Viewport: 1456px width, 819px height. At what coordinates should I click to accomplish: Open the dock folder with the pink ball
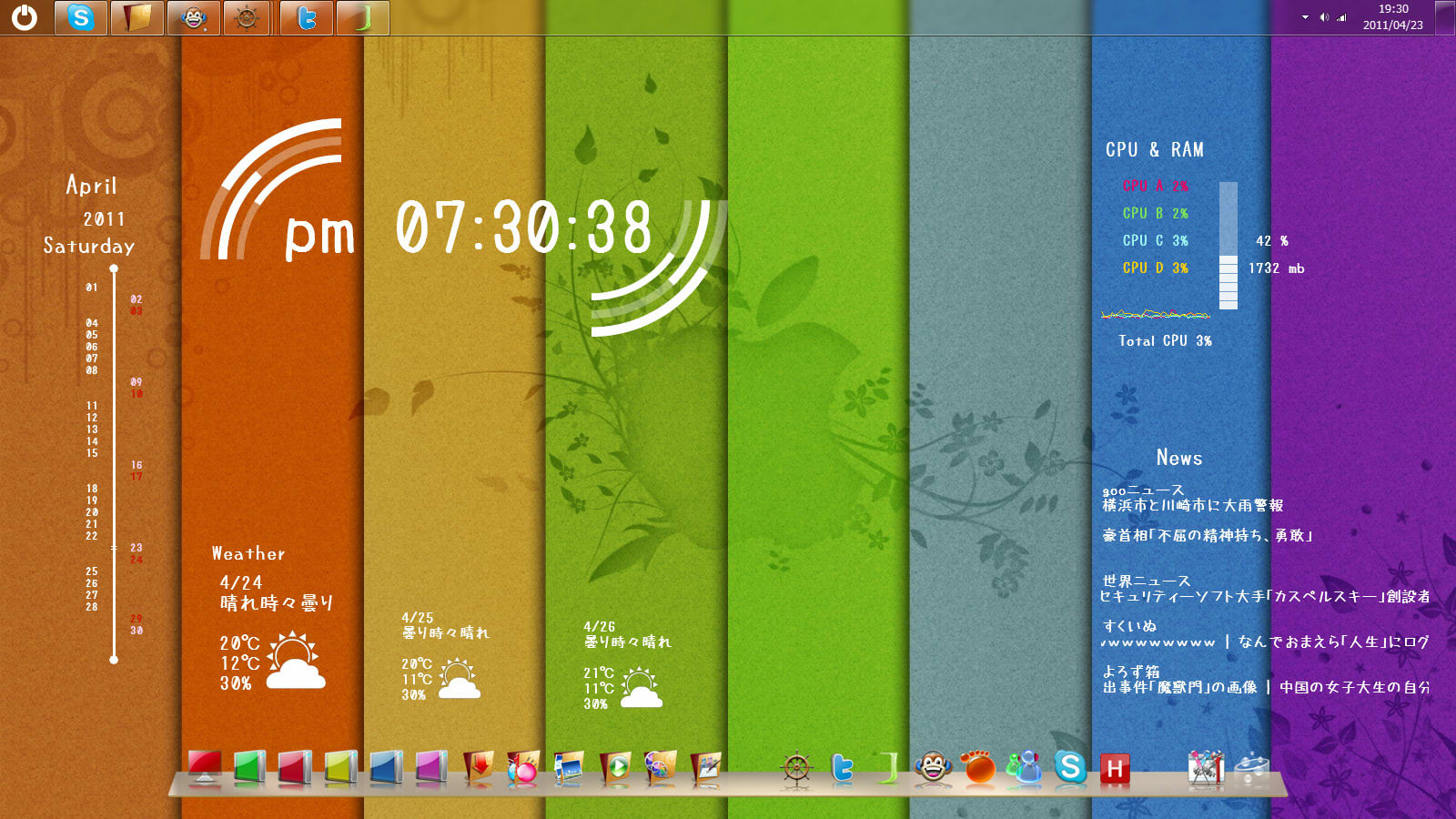pyautogui.click(x=523, y=768)
